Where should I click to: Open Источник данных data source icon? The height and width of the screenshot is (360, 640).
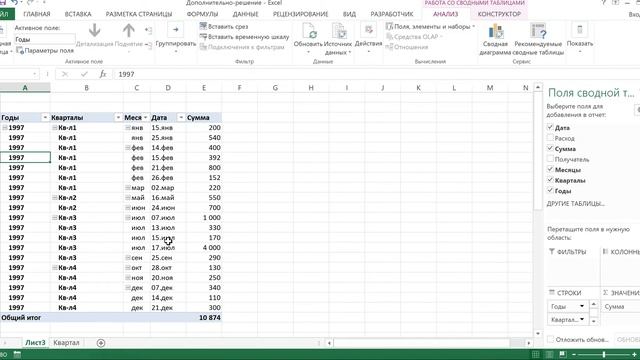[x=338, y=31]
